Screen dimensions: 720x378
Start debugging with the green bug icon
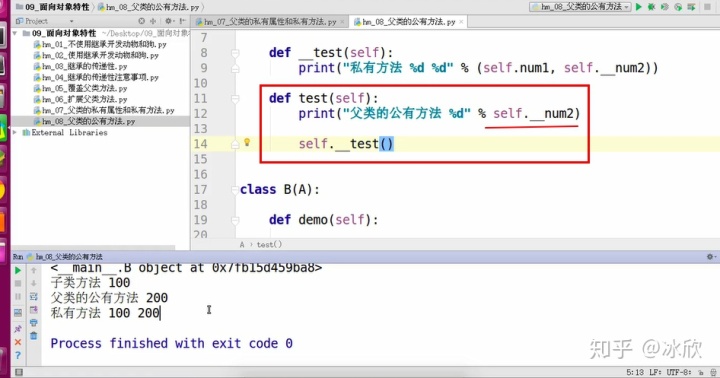click(651, 6)
